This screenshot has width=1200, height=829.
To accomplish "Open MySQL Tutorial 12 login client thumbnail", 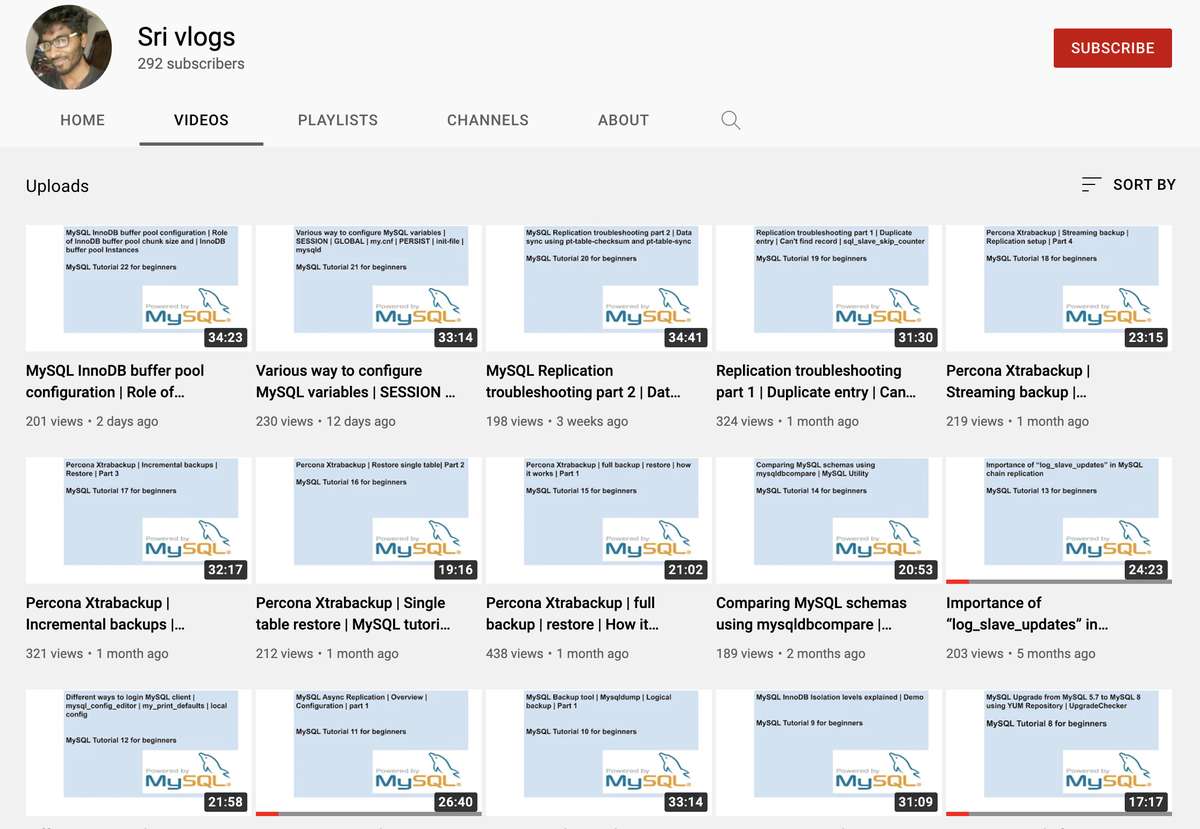I will (x=137, y=752).
